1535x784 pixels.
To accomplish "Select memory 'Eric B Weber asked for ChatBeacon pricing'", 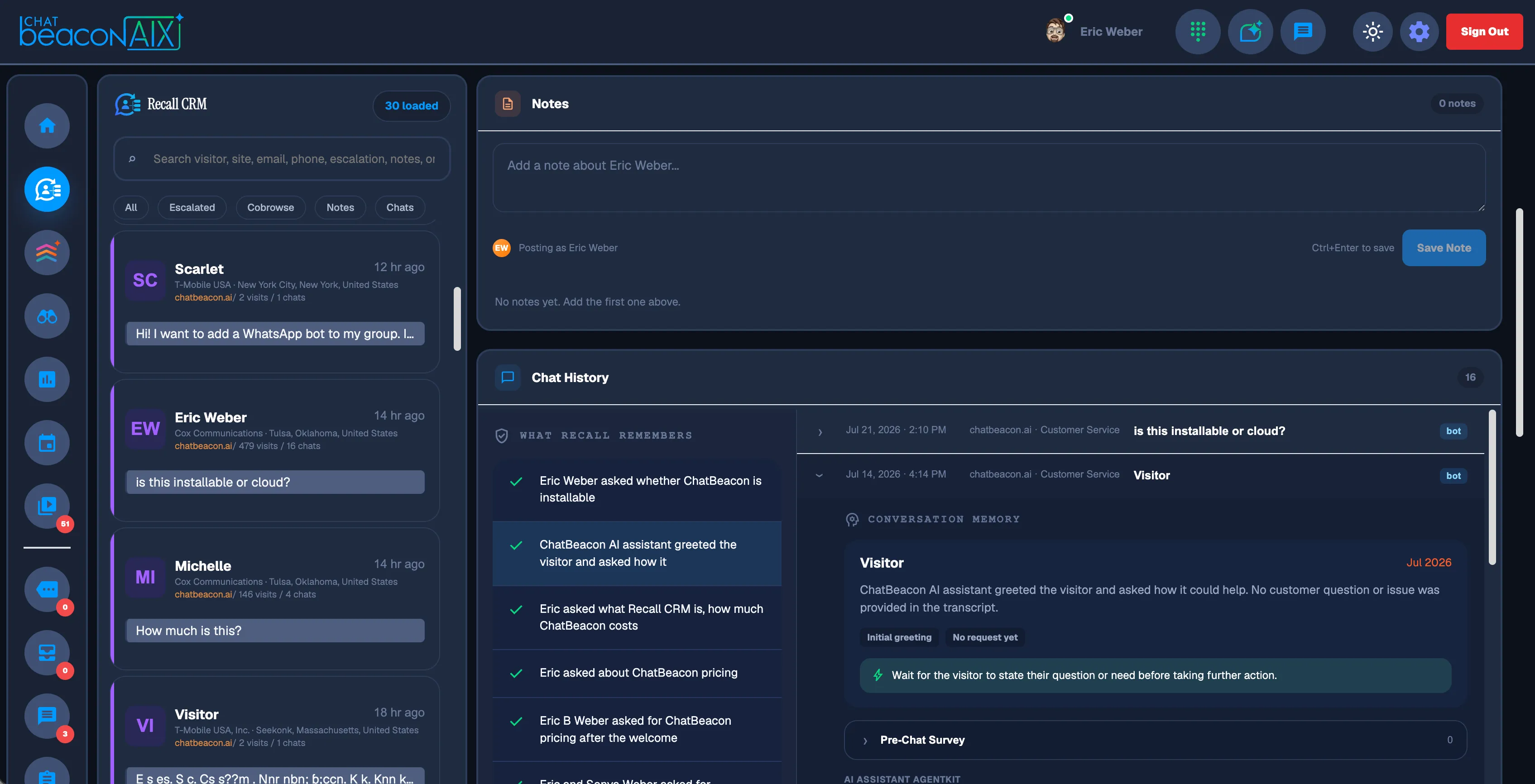I will 637,729.
